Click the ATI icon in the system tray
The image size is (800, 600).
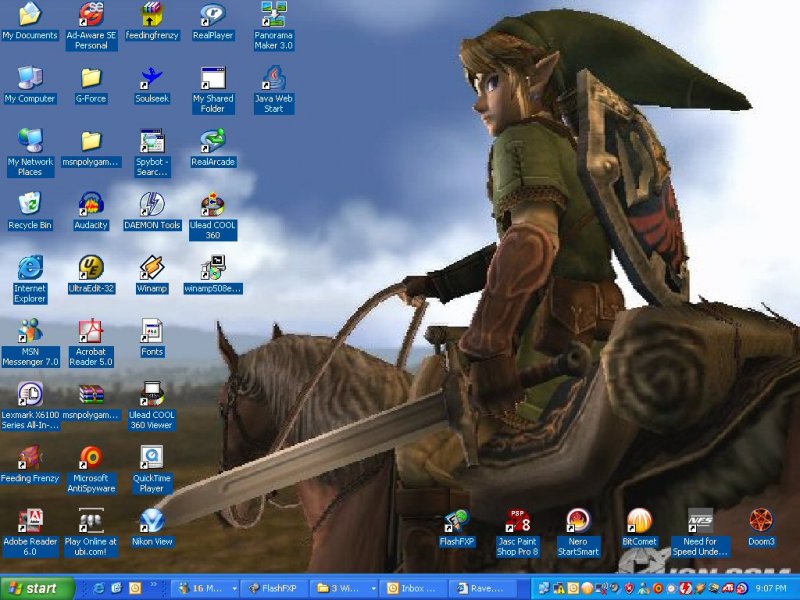coord(727,588)
